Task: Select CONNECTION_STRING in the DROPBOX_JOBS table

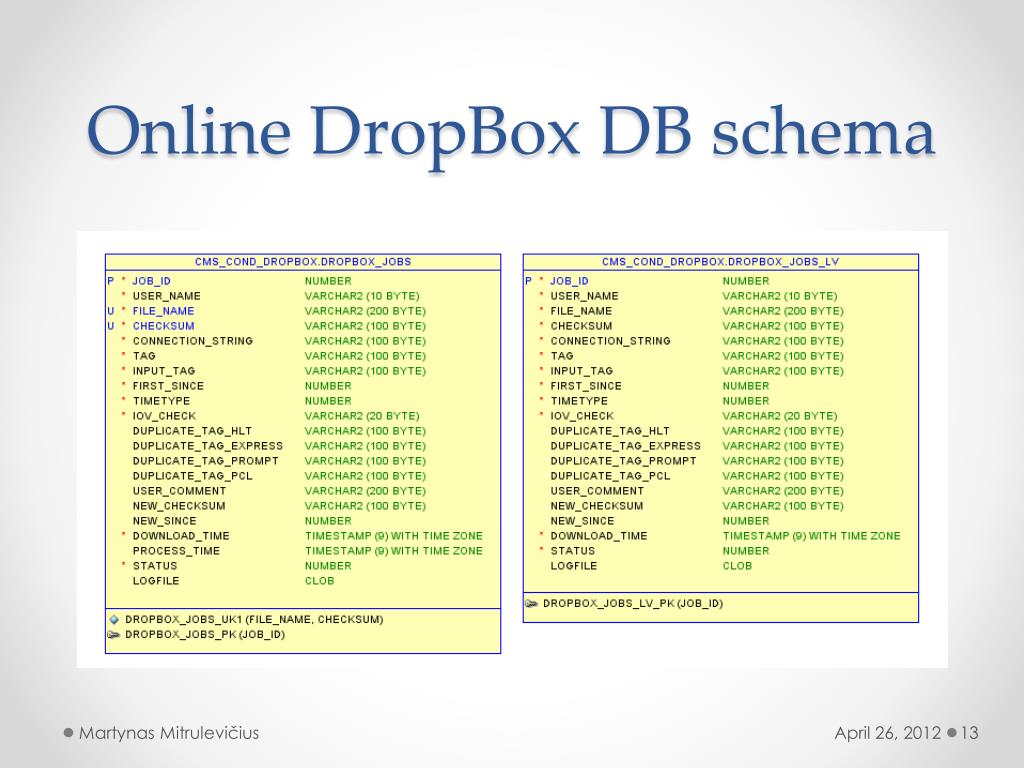Action: (193, 341)
